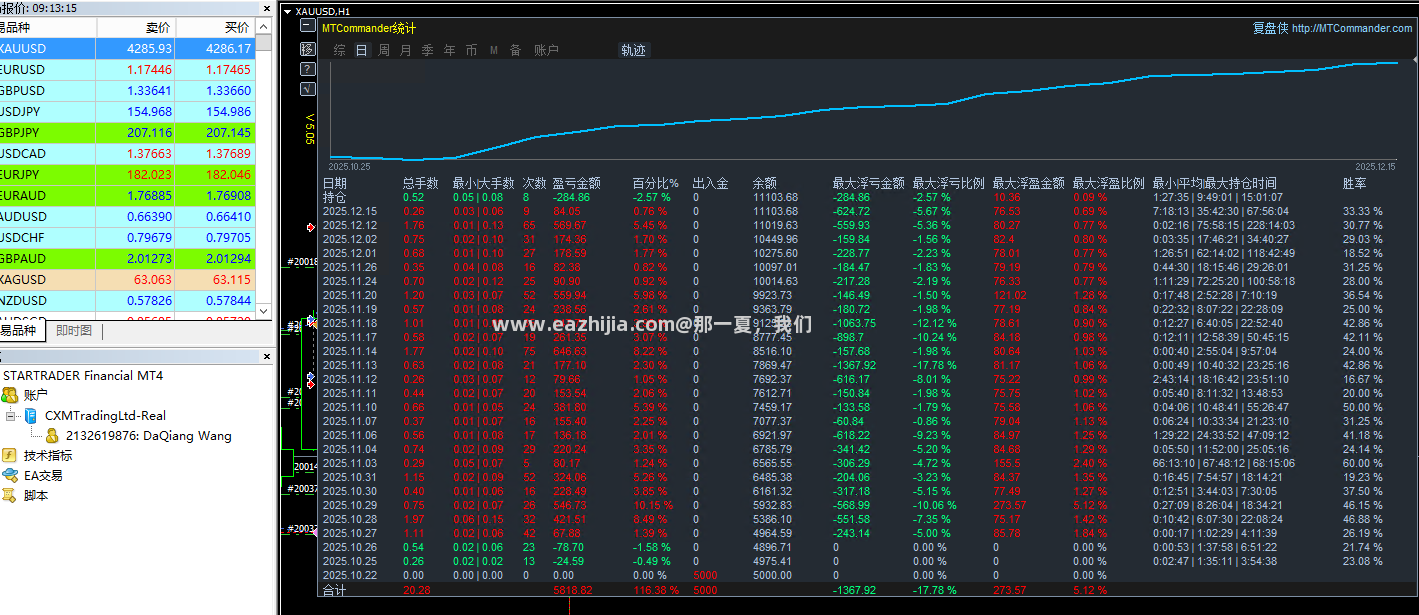Click the MTCommander统计 panel title
This screenshot has height=615, width=1419.
[x=369, y=28]
